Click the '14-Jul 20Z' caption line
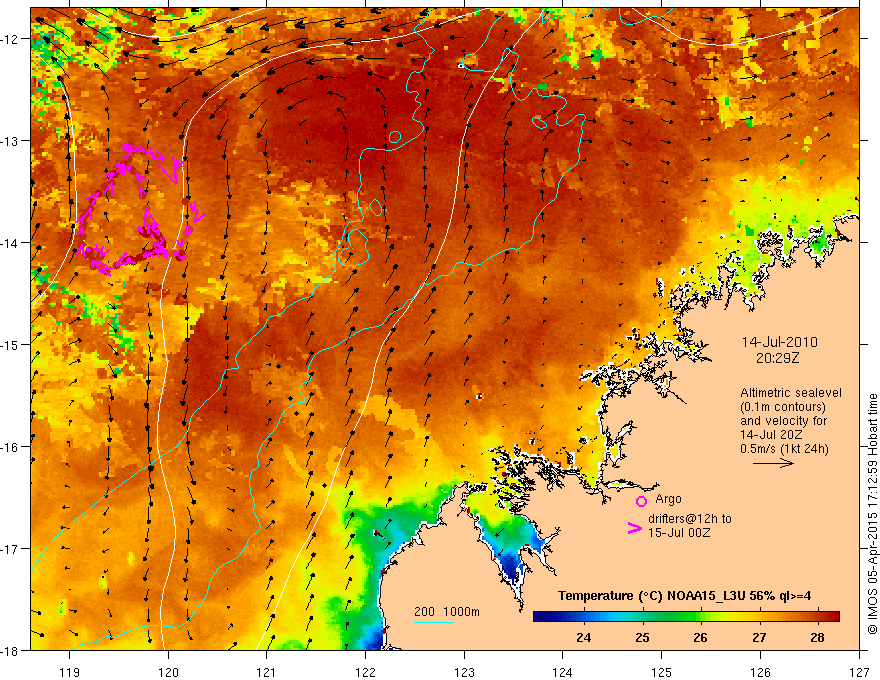 click(x=771, y=435)
